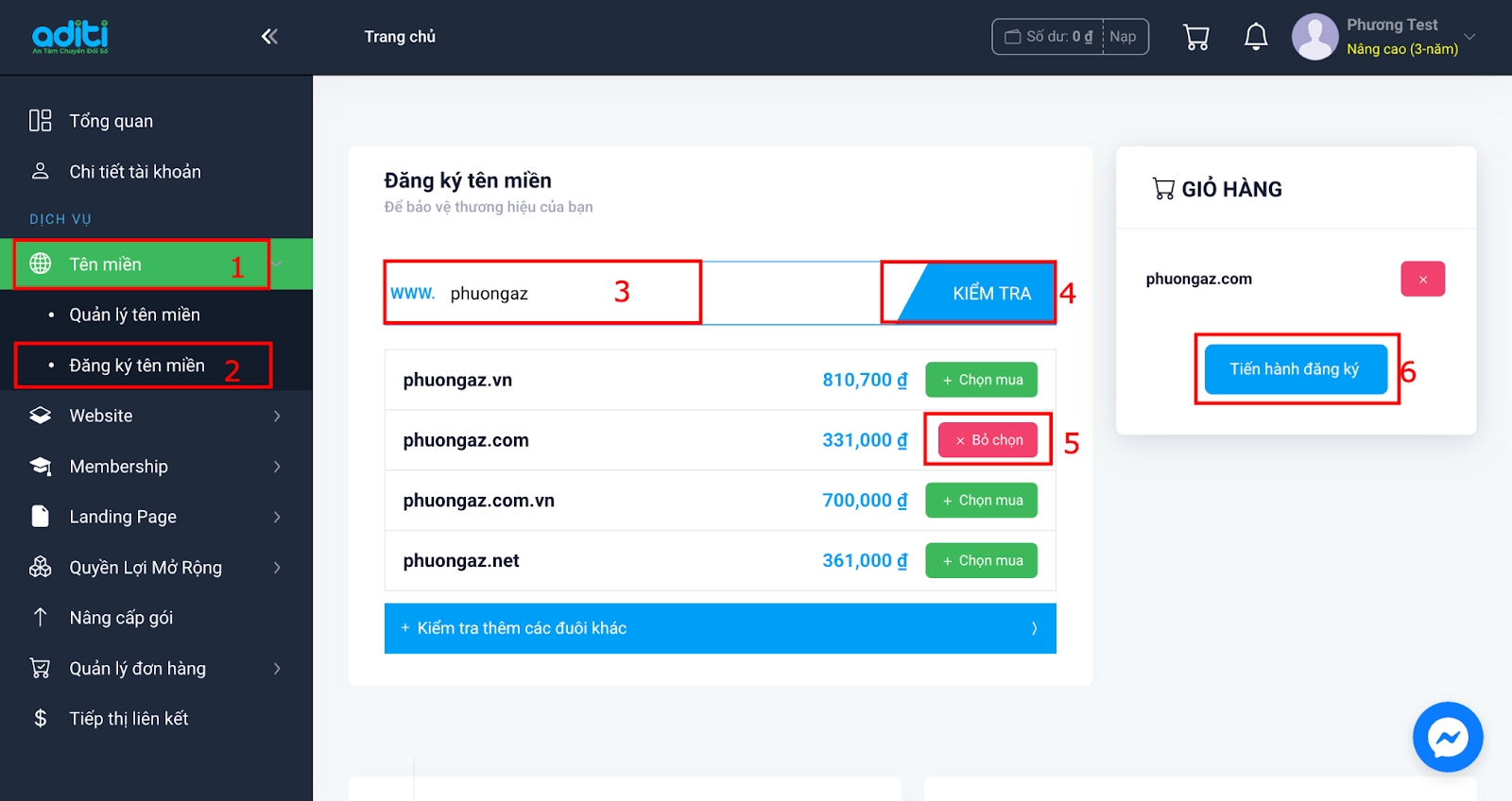
Task: Click the domain name input field
Action: (x=567, y=293)
